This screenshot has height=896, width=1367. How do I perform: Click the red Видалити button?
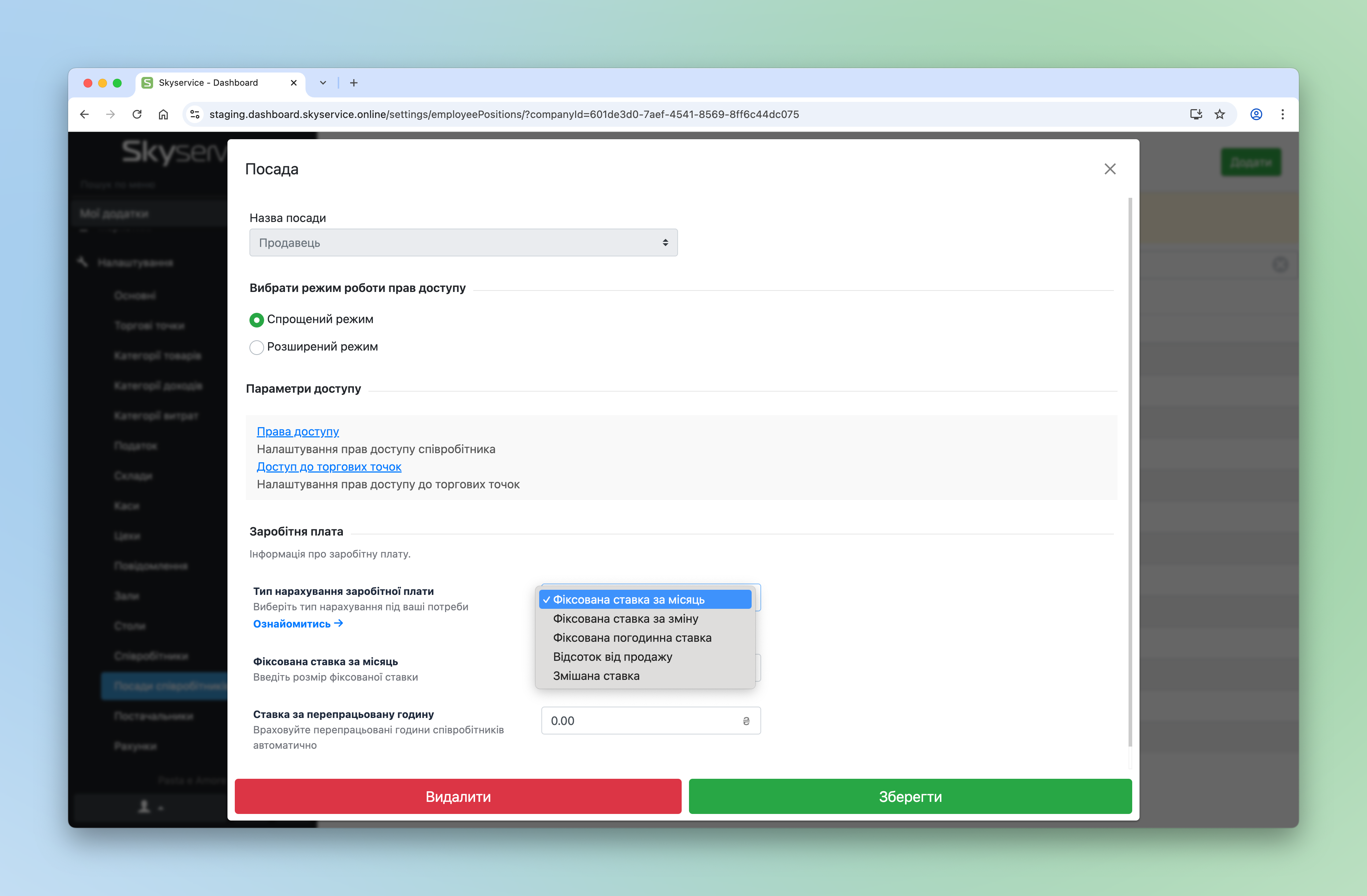458,797
